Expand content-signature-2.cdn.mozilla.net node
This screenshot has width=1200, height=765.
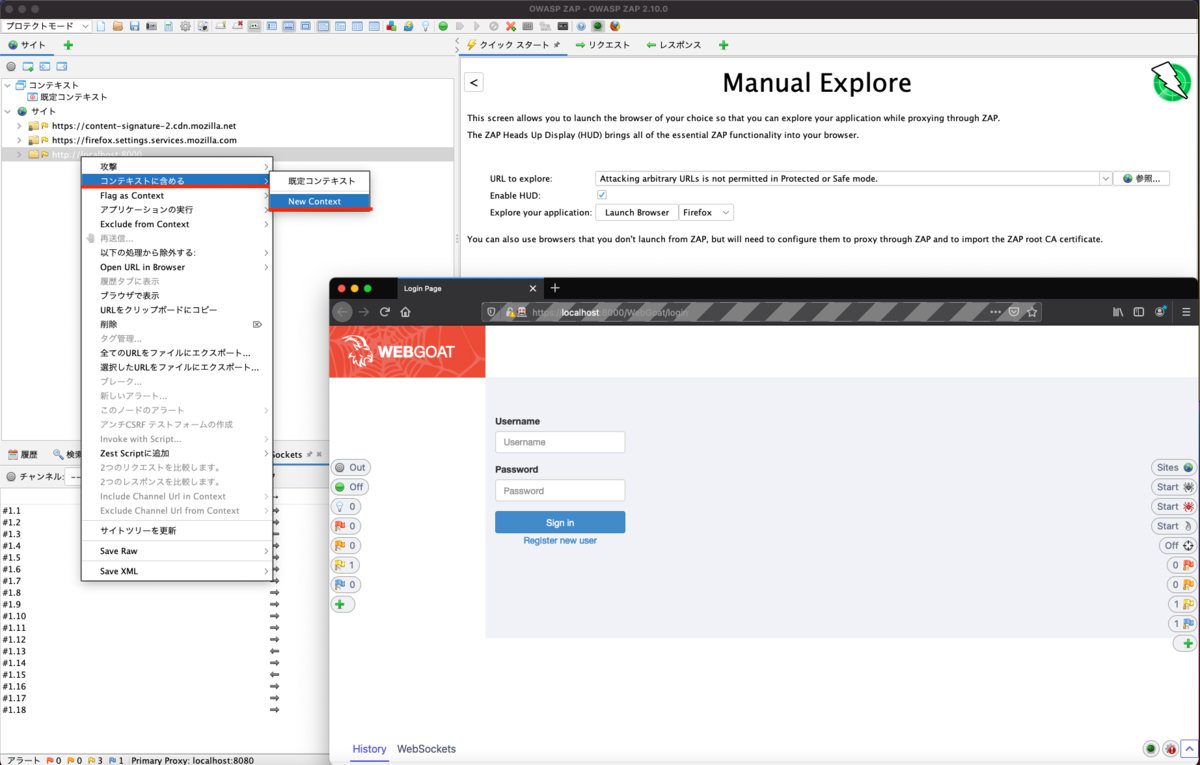tap(19, 126)
